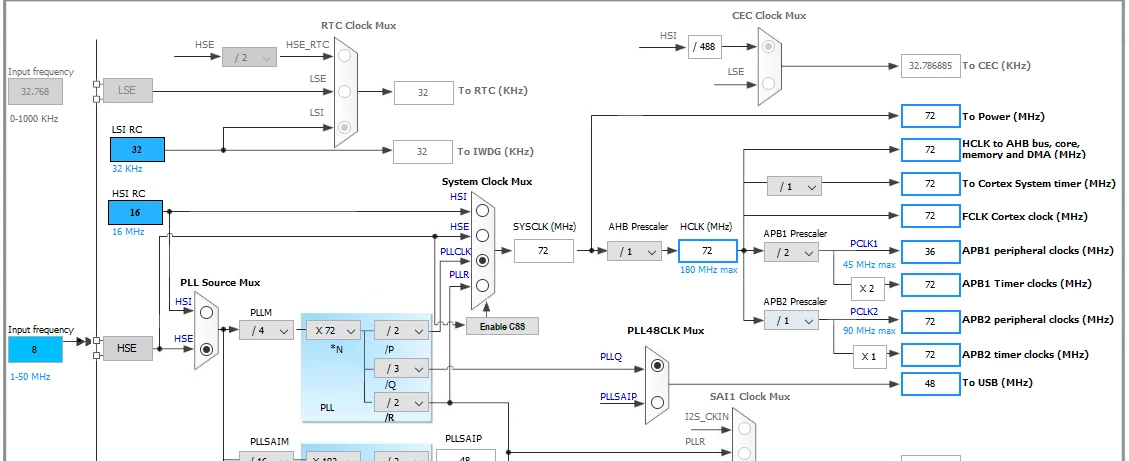Click the PCLK1 label
Viewport: 1129px width, 461px height.
coord(864,244)
